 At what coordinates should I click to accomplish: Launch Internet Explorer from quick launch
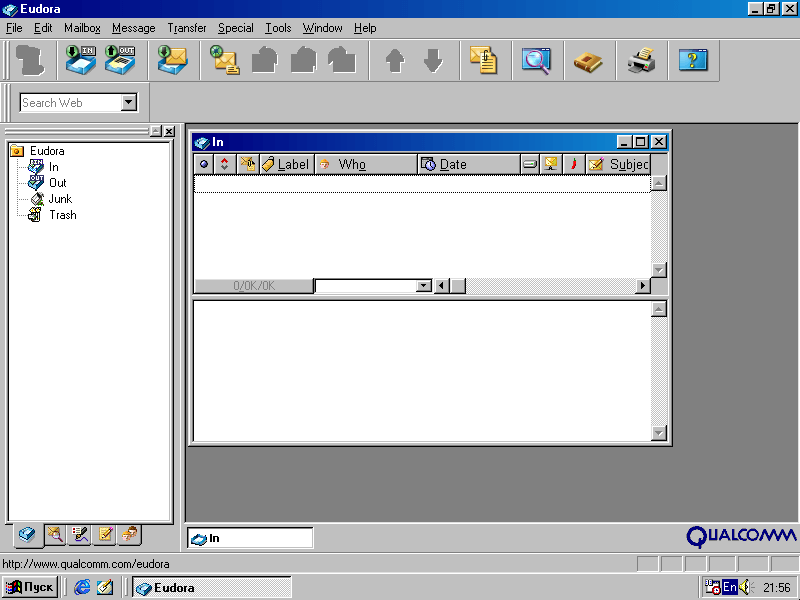82,587
